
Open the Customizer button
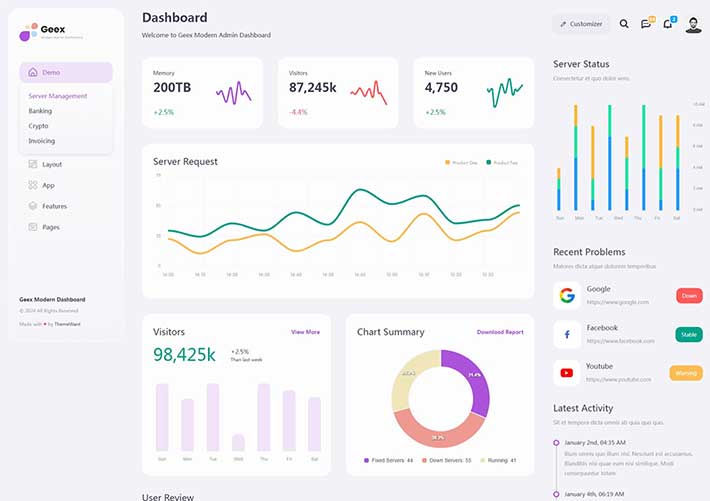point(581,24)
